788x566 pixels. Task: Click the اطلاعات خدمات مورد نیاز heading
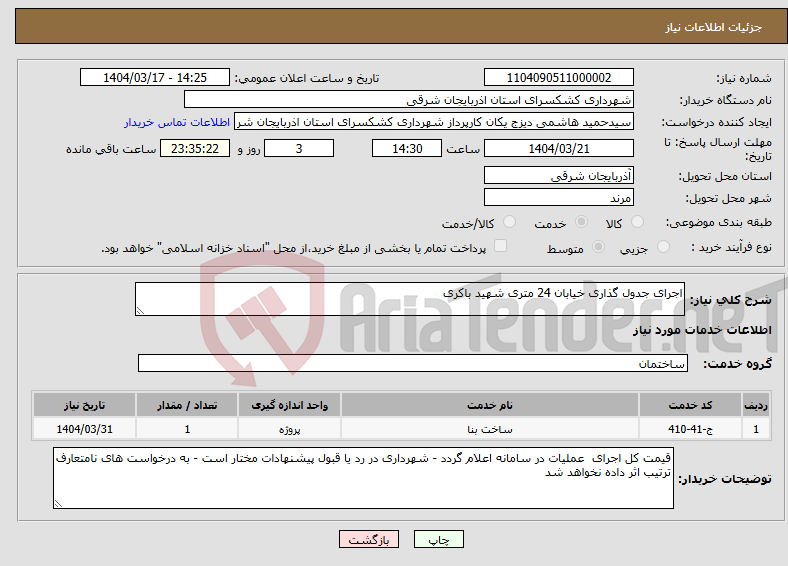coord(702,330)
